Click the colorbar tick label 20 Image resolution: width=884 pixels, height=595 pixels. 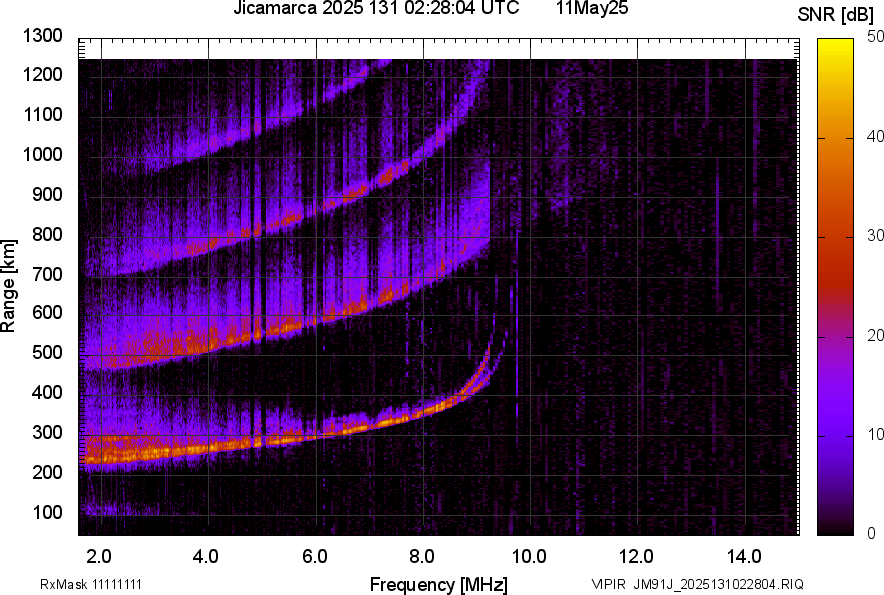875,335
